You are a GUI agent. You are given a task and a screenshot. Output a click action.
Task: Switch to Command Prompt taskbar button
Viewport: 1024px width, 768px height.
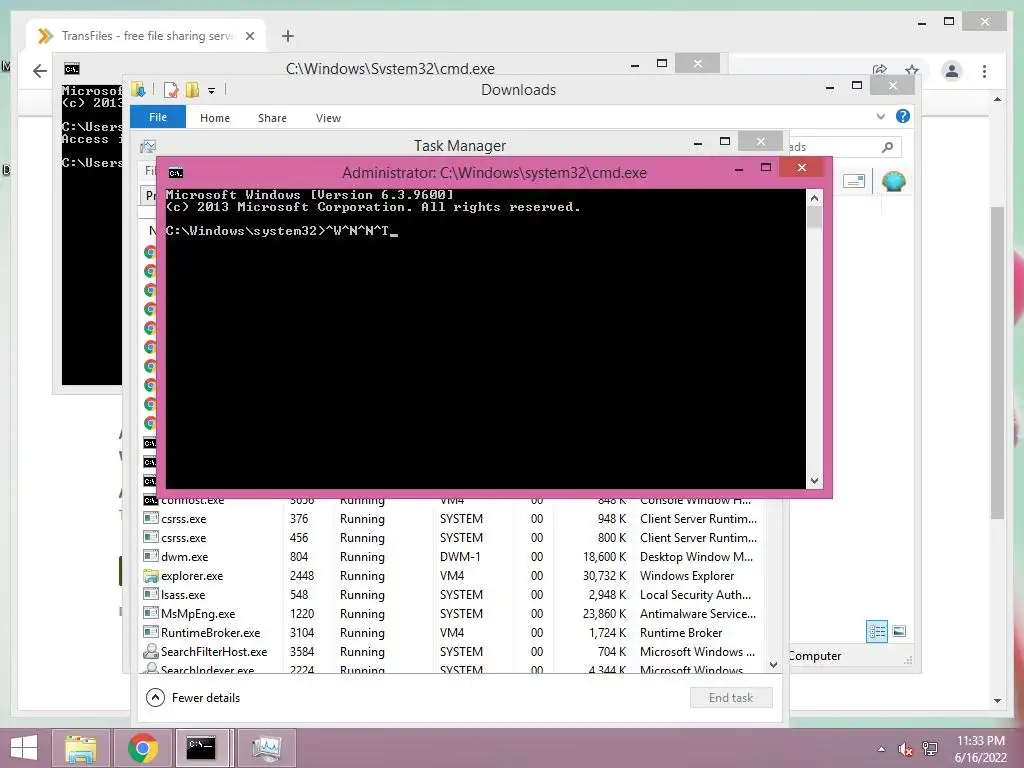coord(201,748)
